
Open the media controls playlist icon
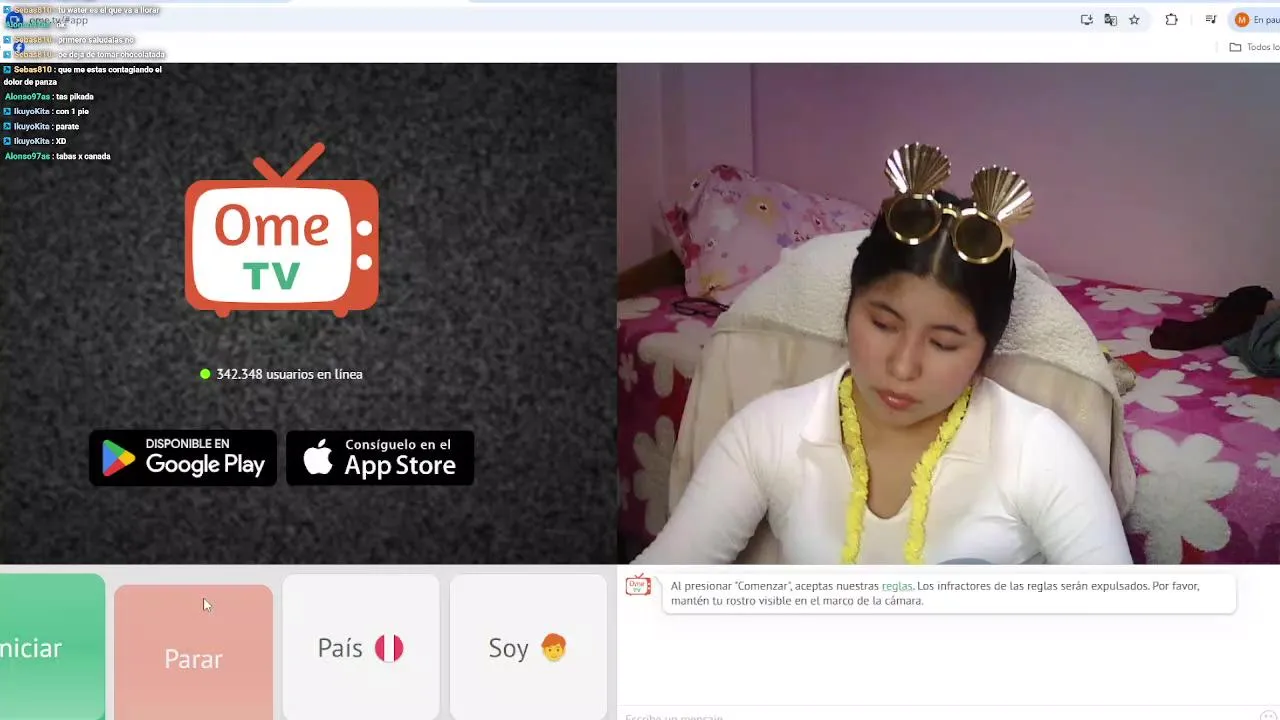click(x=1211, y=20)
